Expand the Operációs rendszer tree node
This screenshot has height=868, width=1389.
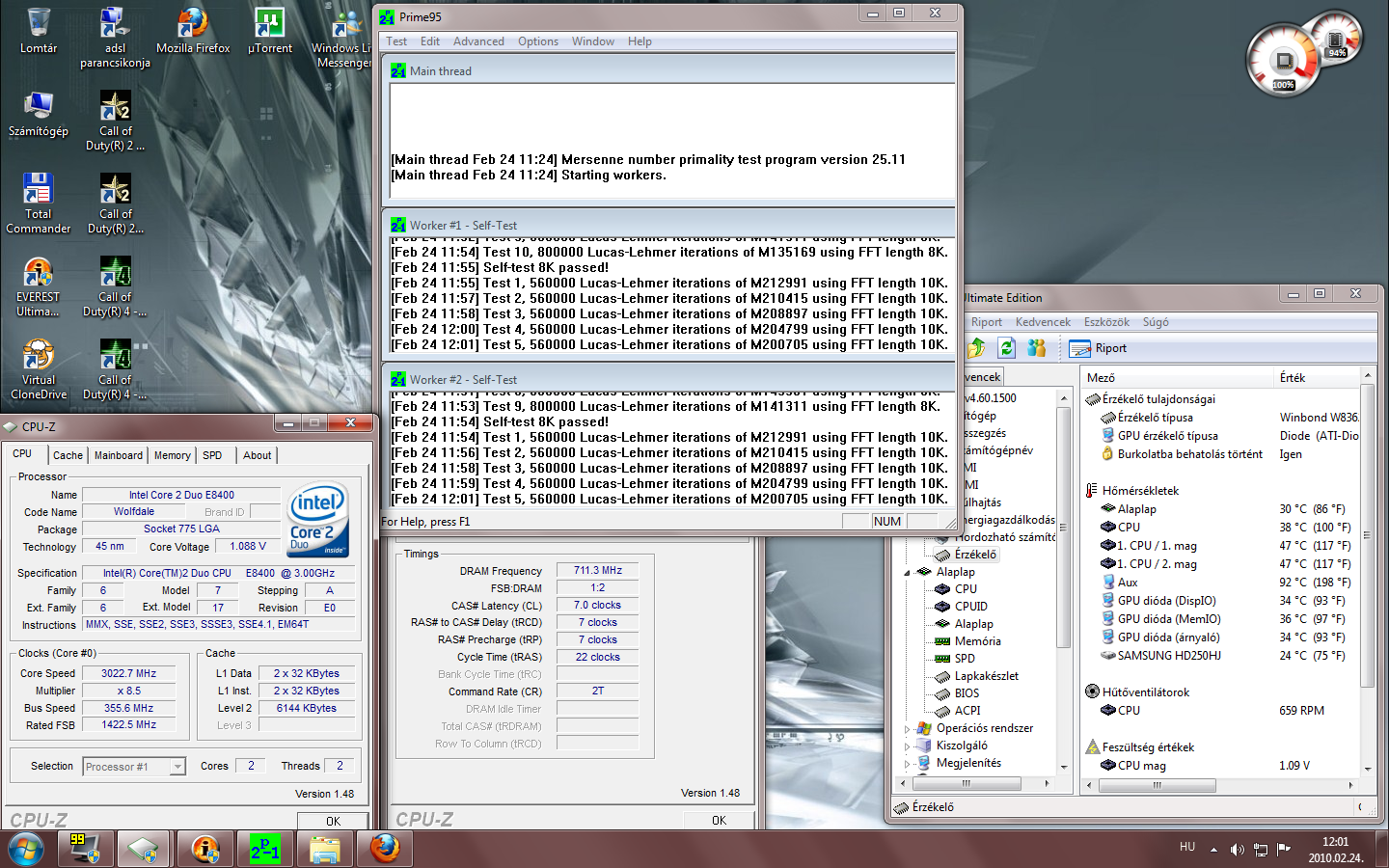[x=908, y=729]
